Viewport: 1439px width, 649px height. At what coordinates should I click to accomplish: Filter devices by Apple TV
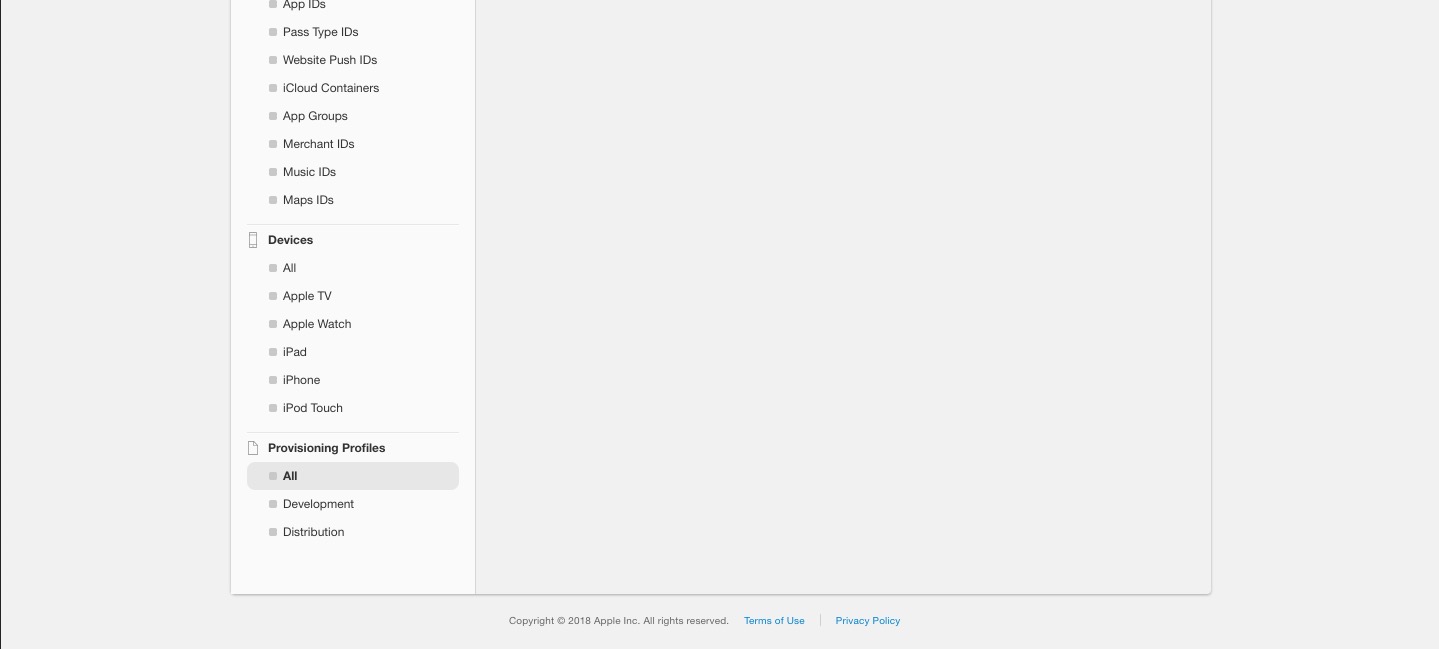pyautogui.click(x=307, y=296)
